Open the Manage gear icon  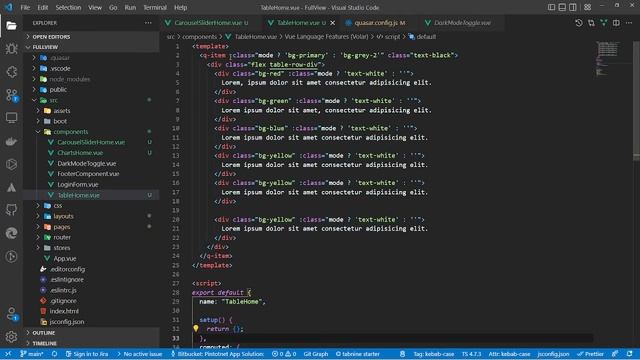pyautogui.click(x=11, y=337)
